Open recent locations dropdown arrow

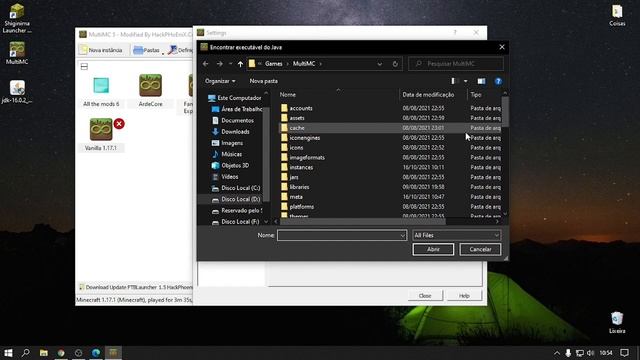pyautogui.click(x=231, y=64)
